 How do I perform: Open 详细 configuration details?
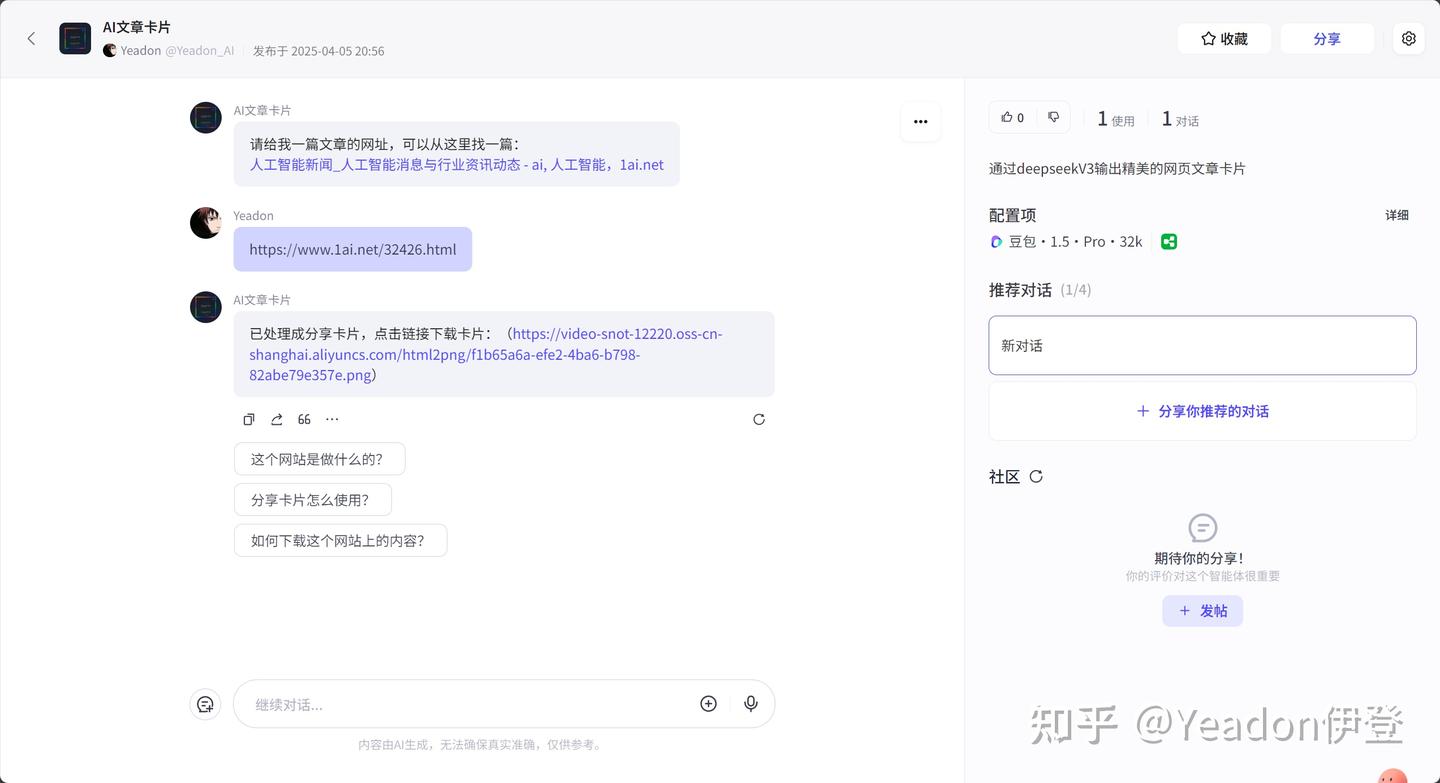(1397, 215)
